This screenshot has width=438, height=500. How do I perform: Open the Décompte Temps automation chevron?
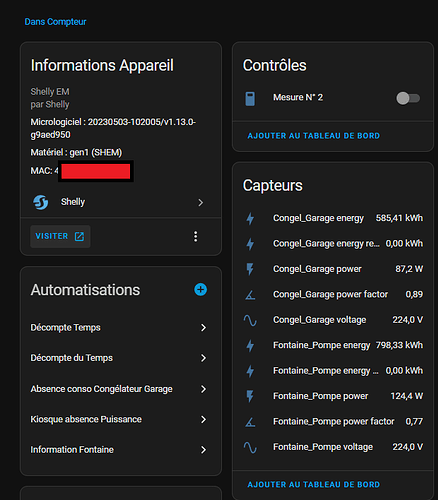(203, 328)
